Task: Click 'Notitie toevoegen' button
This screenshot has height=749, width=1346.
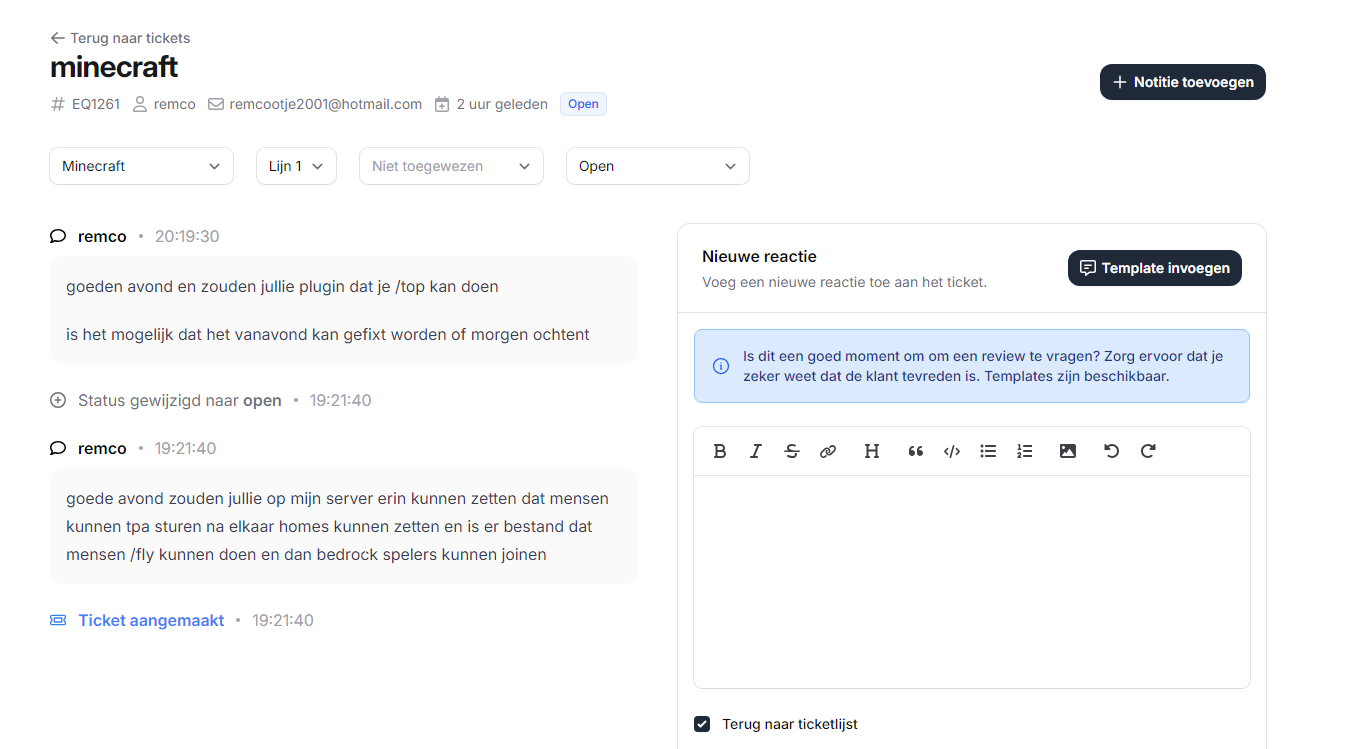Action: [1182, 82]
